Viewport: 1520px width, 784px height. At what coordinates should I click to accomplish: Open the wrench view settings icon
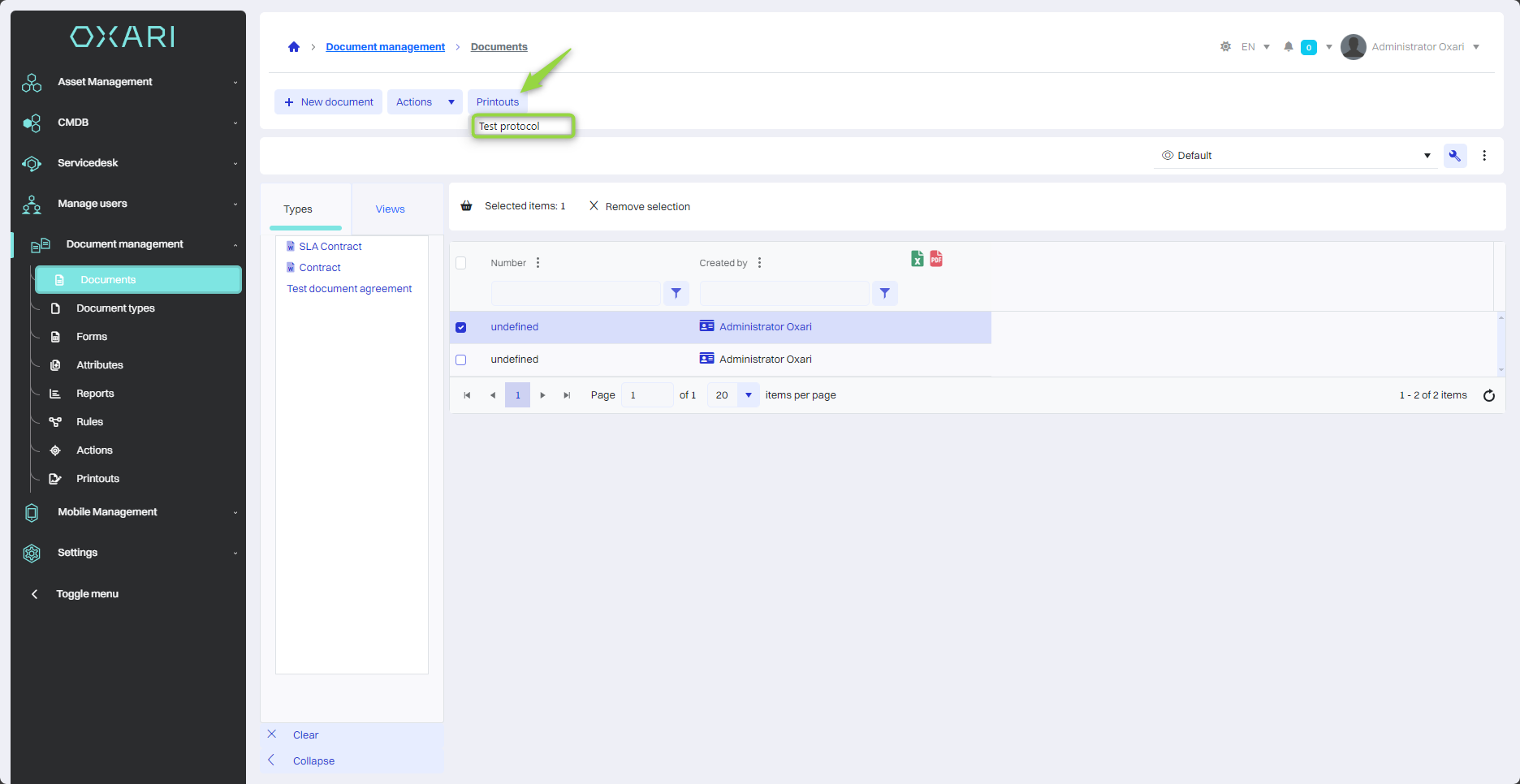tap(1454, 156)
